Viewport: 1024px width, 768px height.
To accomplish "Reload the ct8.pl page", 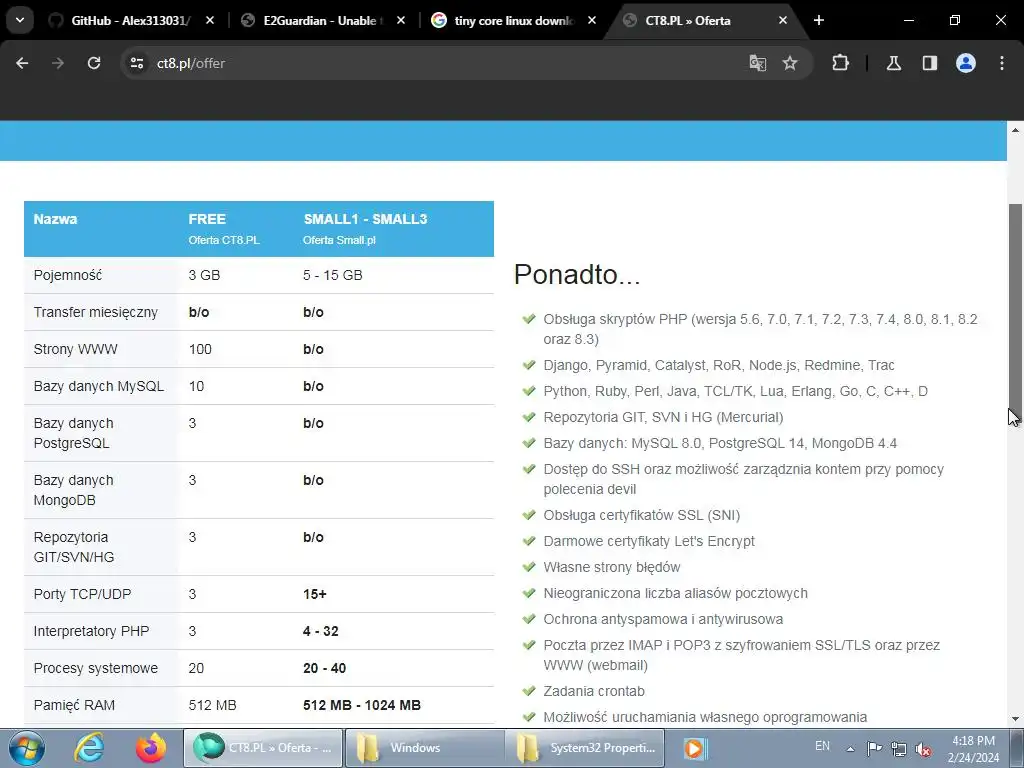I will pyautogui.click(x=94, y=63).
